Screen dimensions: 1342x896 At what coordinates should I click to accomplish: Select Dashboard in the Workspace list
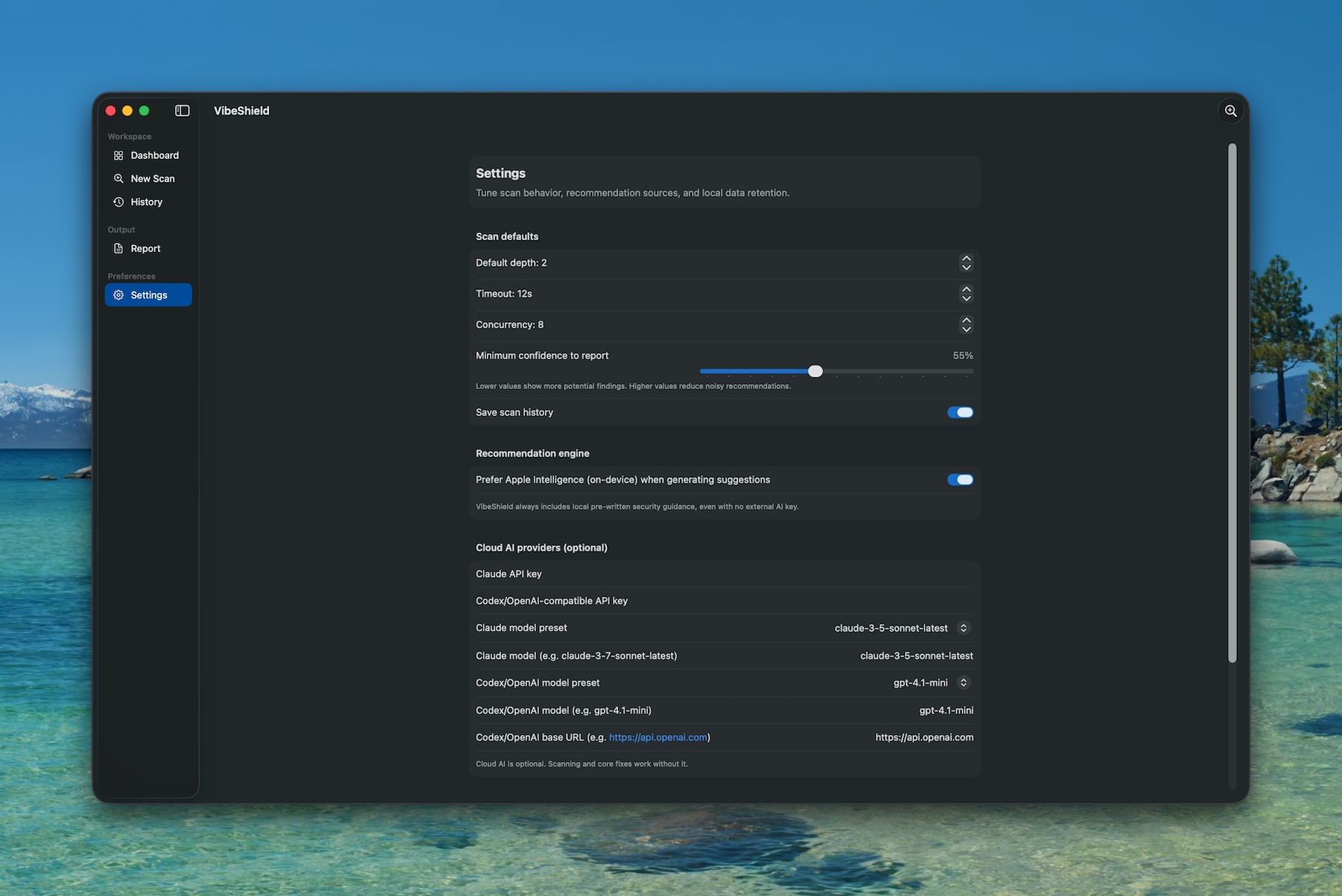154,155
